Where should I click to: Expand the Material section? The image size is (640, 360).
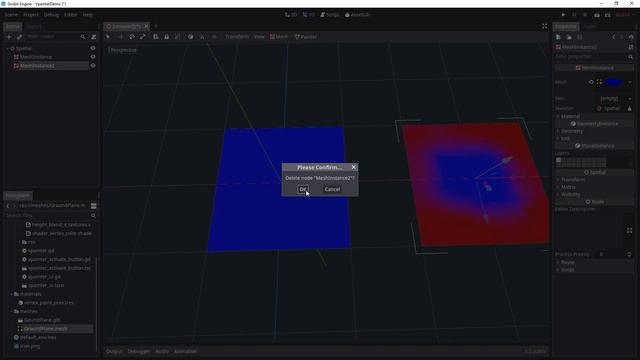570,116
